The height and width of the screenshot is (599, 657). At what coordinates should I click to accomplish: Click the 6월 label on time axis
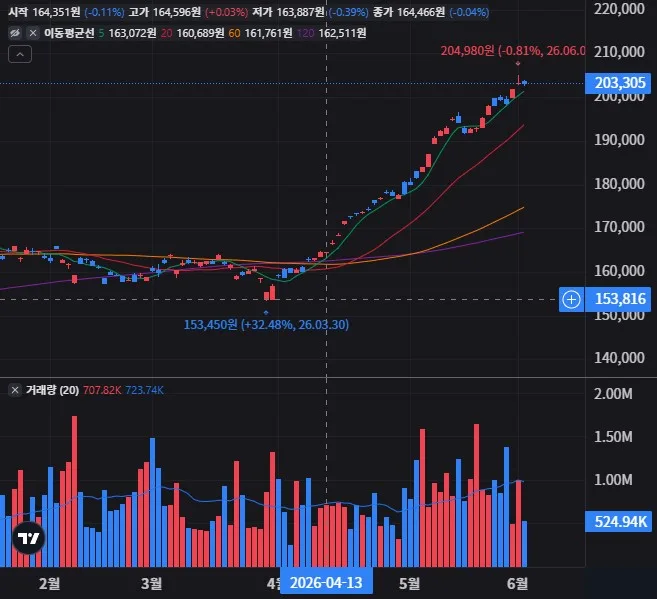coord(517,583)
